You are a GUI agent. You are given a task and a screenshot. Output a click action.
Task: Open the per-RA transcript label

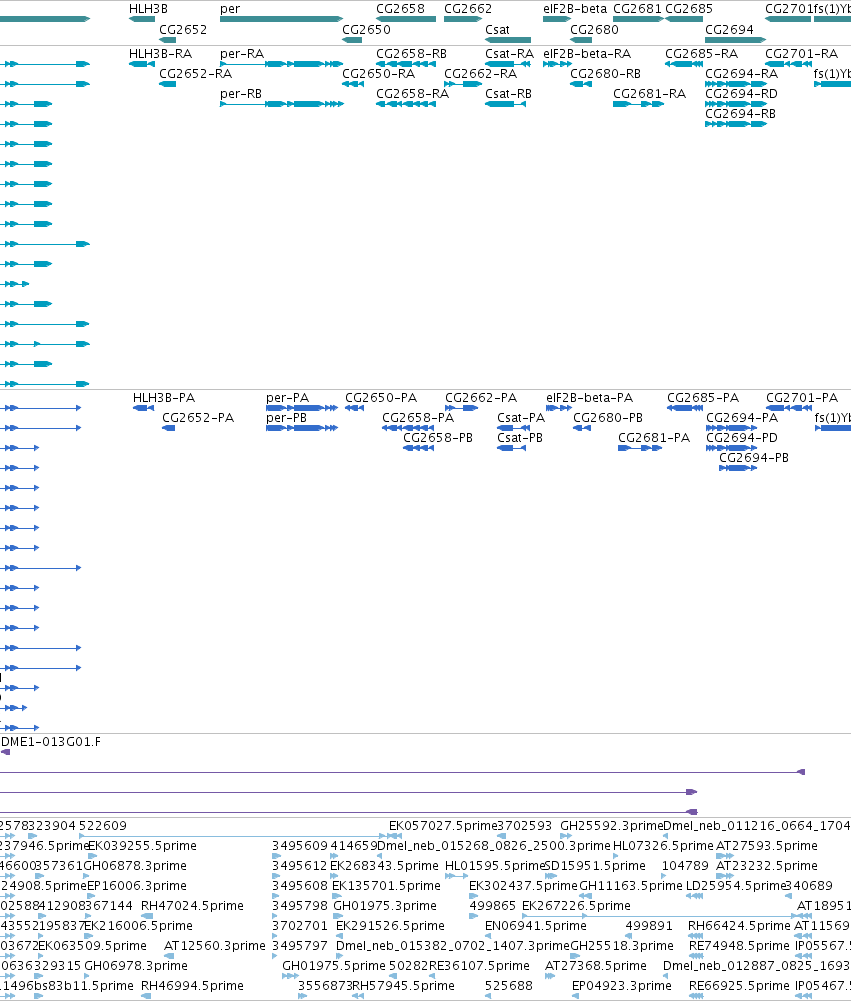click(x=242, y=54)
